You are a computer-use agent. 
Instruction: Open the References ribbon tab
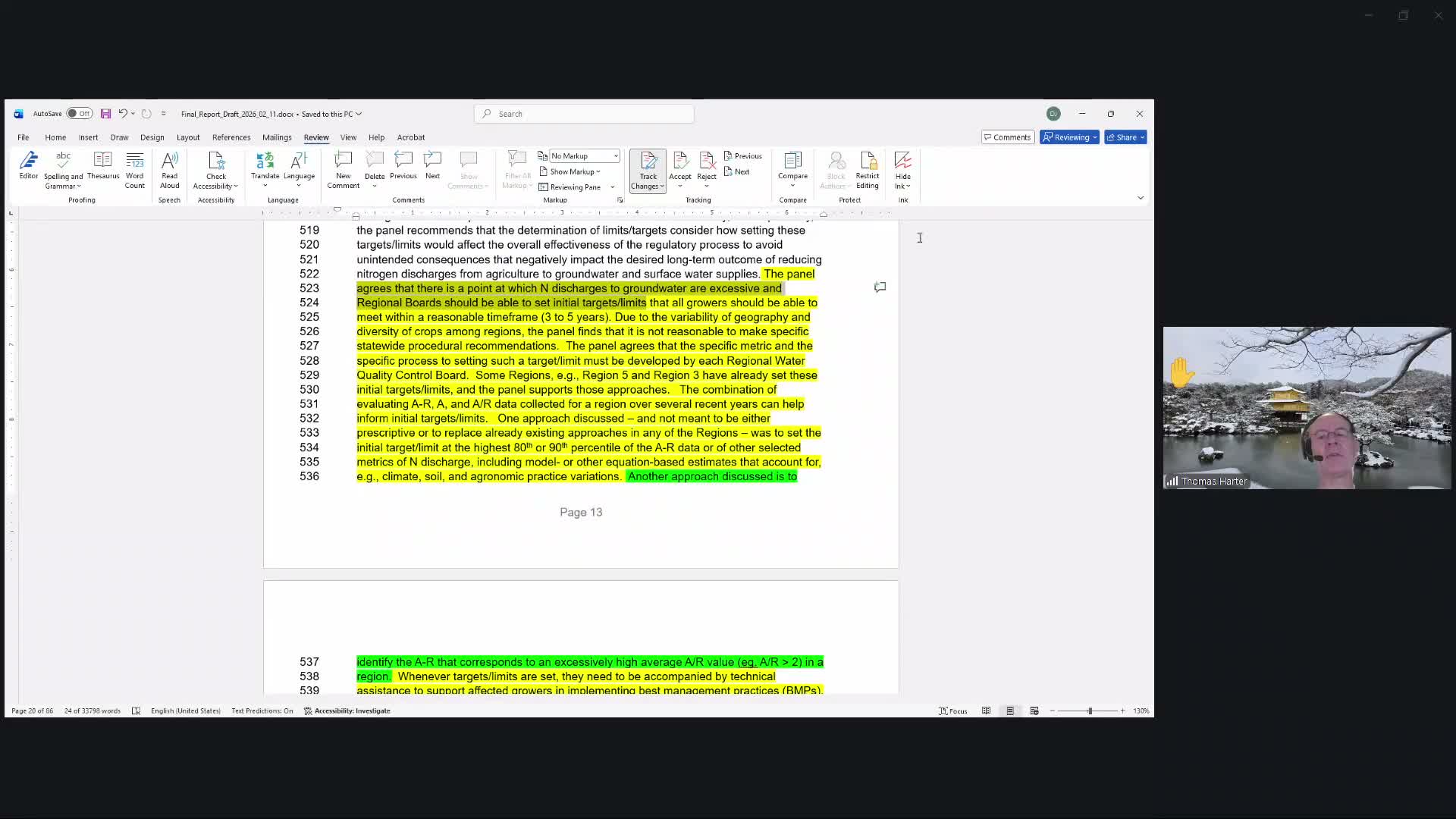231,137
